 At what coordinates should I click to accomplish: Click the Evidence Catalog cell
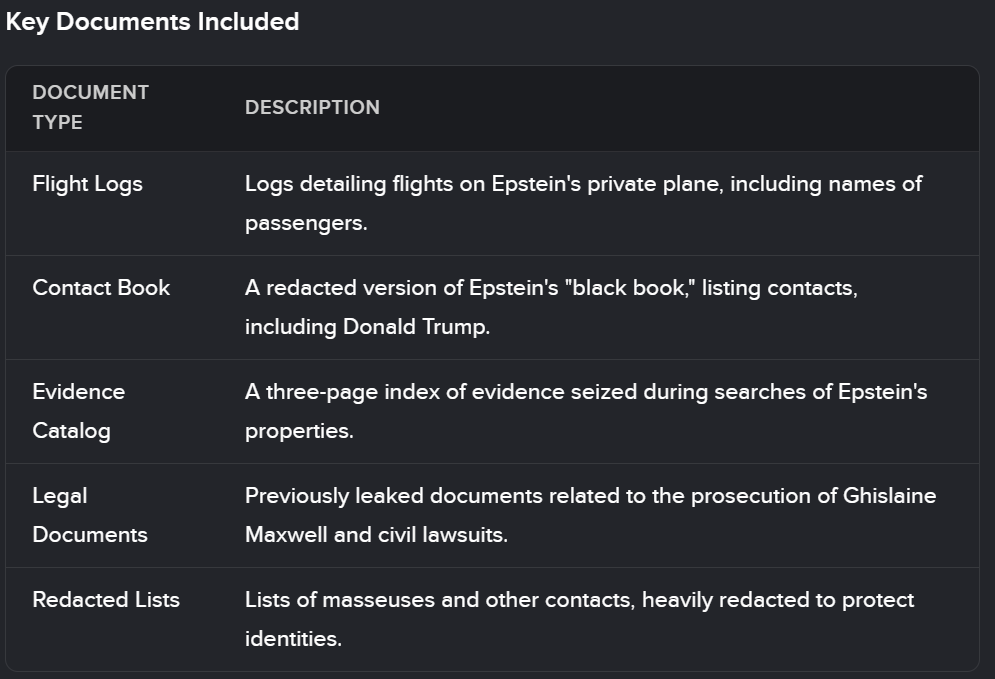[x=79, y=411]
